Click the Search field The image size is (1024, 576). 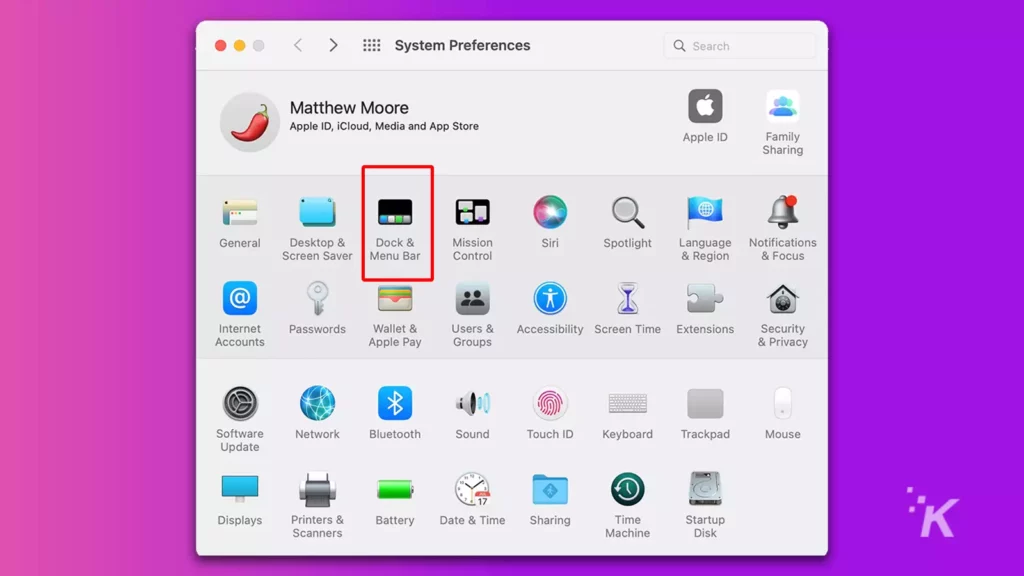(739, 46)
